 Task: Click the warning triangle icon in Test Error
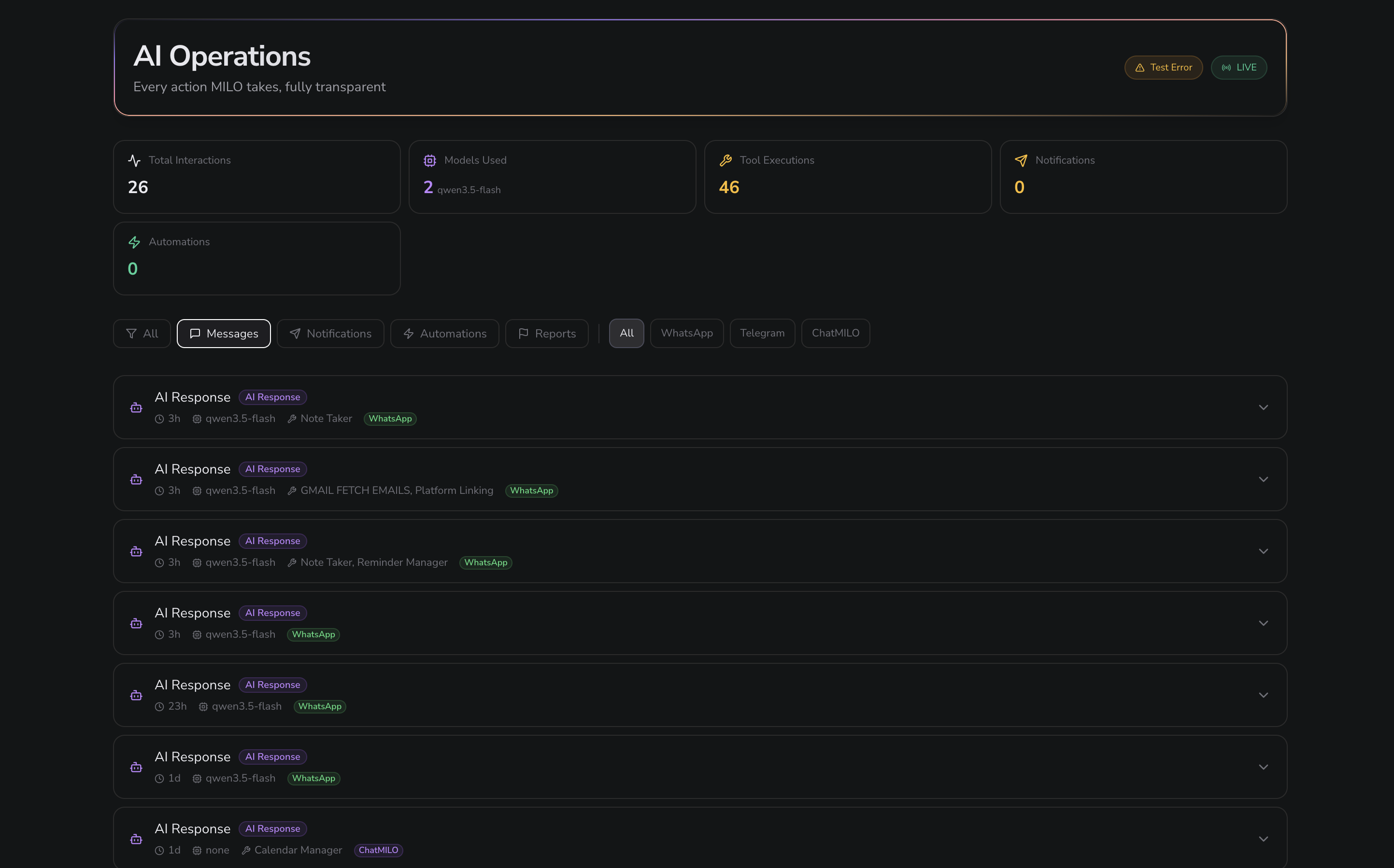[x=1139, y=68]
